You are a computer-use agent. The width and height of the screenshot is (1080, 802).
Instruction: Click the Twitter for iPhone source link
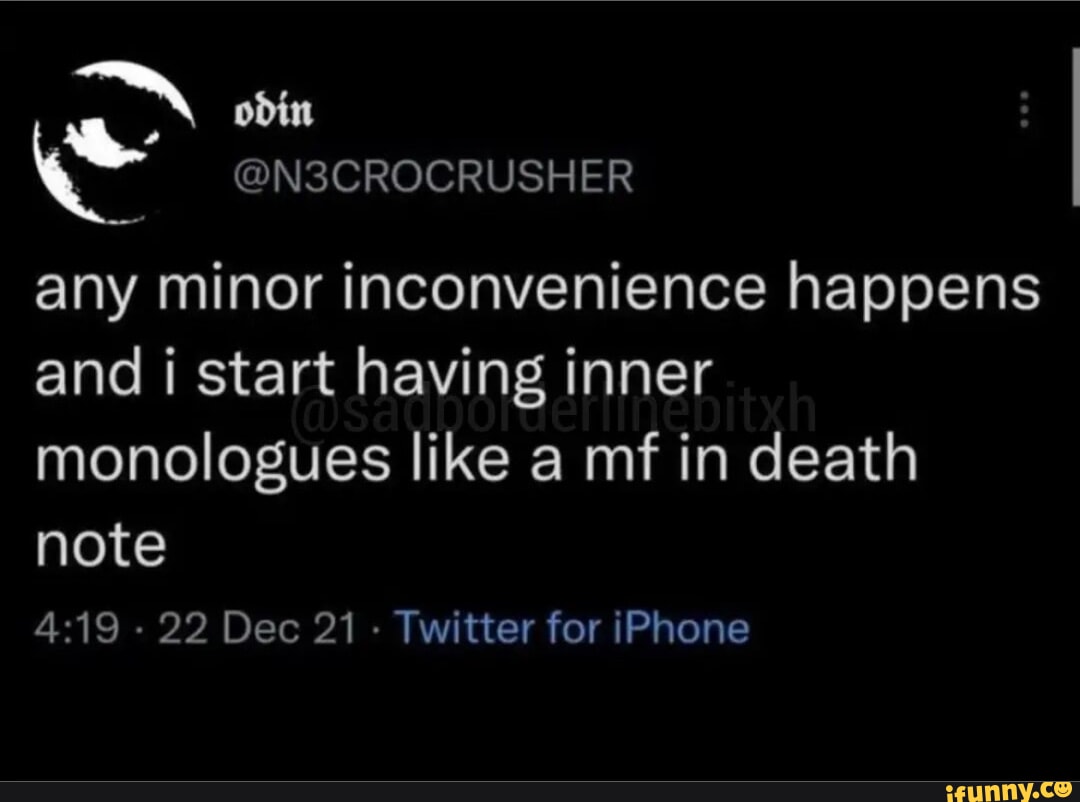coord(570,628)
